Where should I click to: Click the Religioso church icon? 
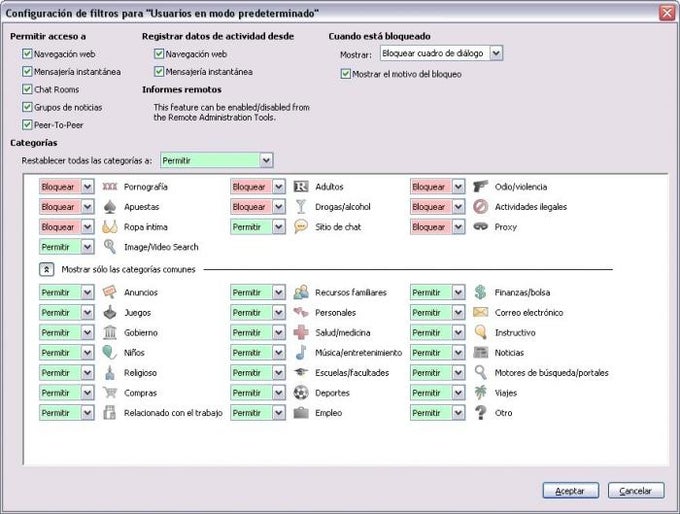[x=110, y=373]
